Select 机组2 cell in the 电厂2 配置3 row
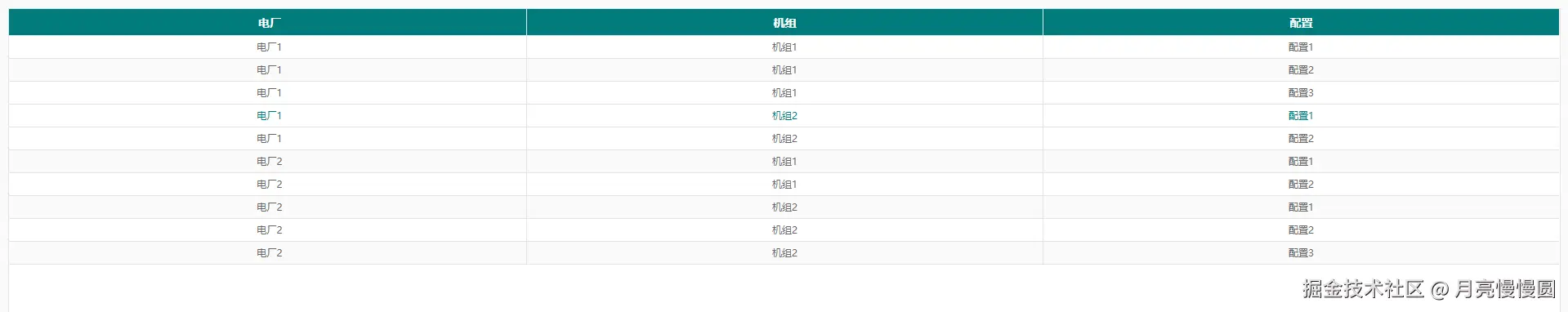Screen dimensions: 1568x312 (784, 253)
